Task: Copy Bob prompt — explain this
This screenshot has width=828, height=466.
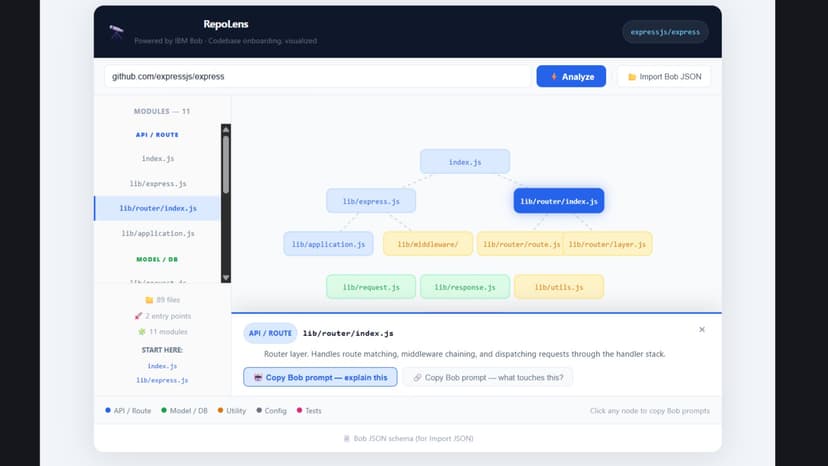Action: pyautogui.click(x=320, y=377)
